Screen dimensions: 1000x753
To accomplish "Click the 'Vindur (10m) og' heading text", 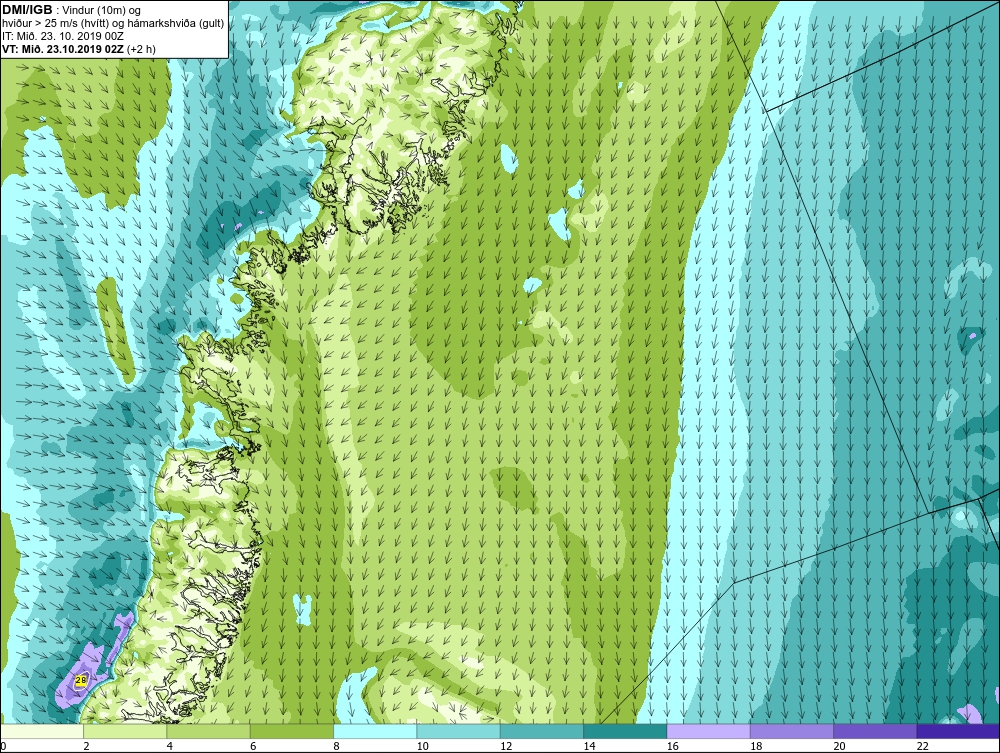I will pos(102,10).
